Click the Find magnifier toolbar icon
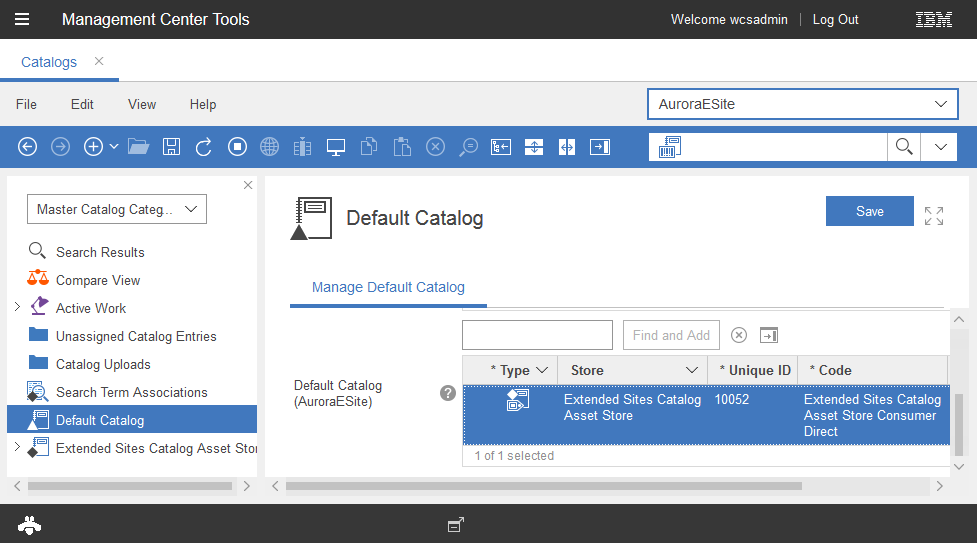The width and height of the screenshot is (977, 543). [468, 147]
